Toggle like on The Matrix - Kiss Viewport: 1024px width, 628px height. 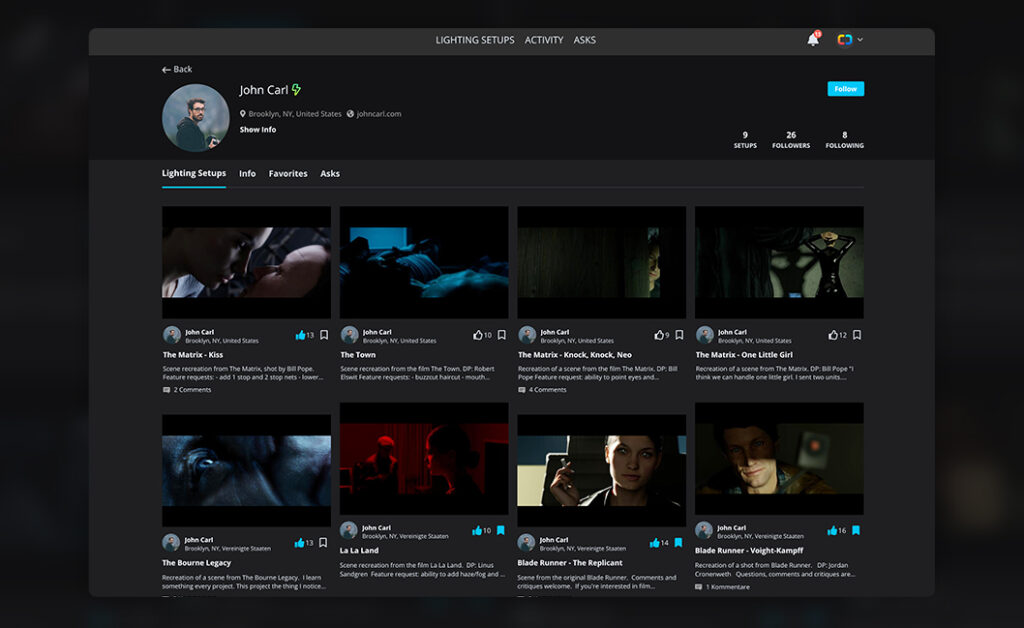[300, 335]
